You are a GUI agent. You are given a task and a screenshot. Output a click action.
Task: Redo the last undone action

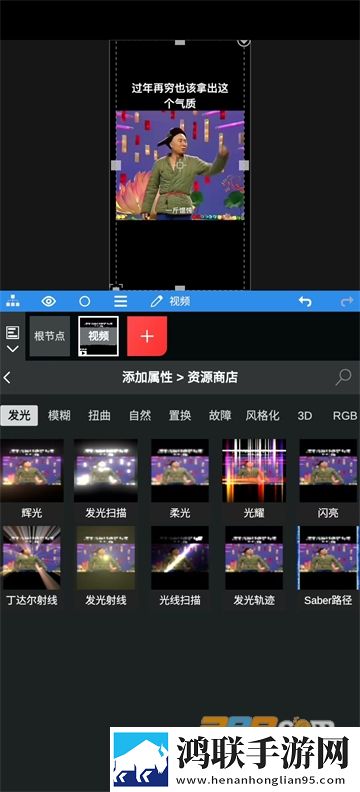click(x=347, y=302)
